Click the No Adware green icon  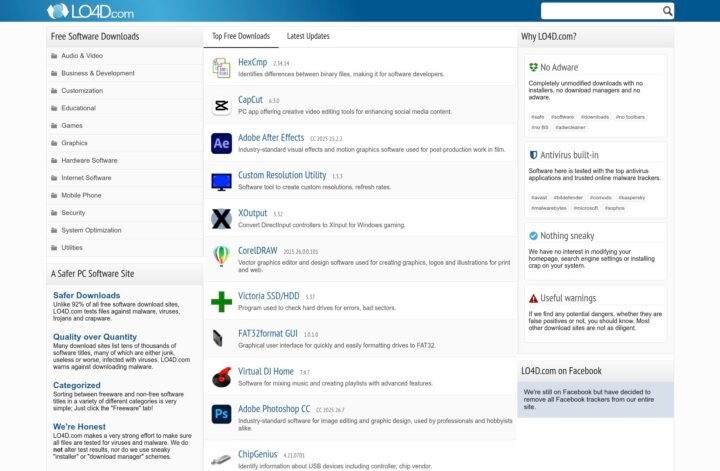533,67
